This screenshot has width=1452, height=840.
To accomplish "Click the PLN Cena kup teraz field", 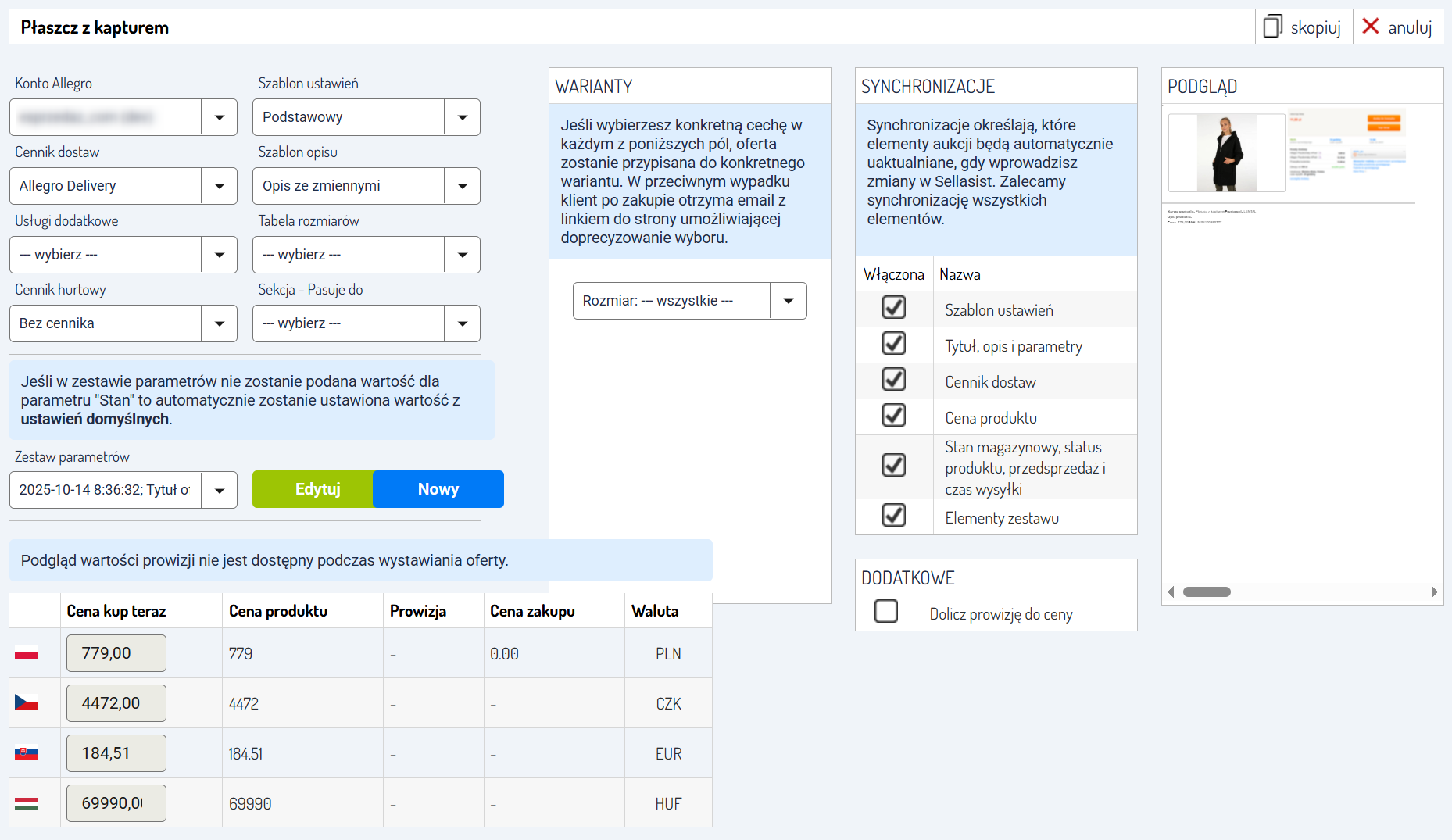I will [116, 653].
